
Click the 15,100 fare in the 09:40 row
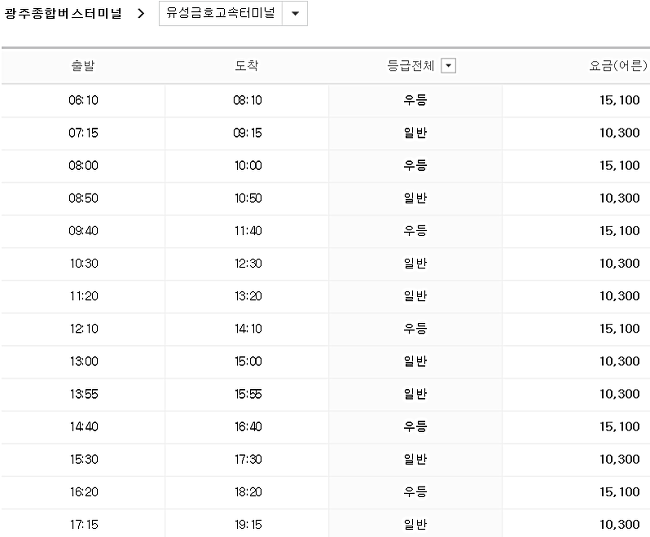619,231
